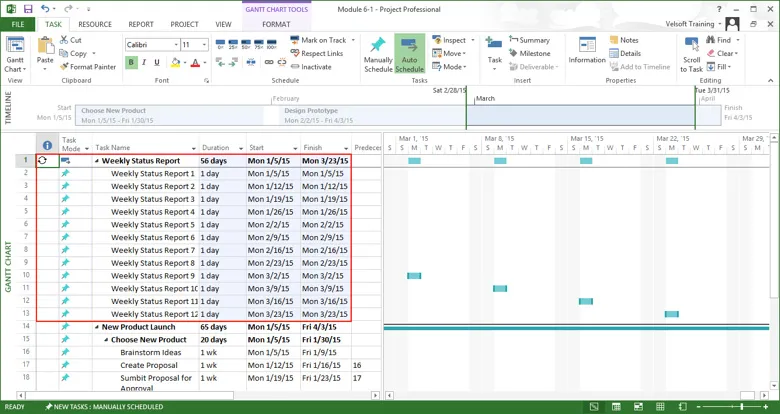Open task Details pane

(x=625, y=53)
